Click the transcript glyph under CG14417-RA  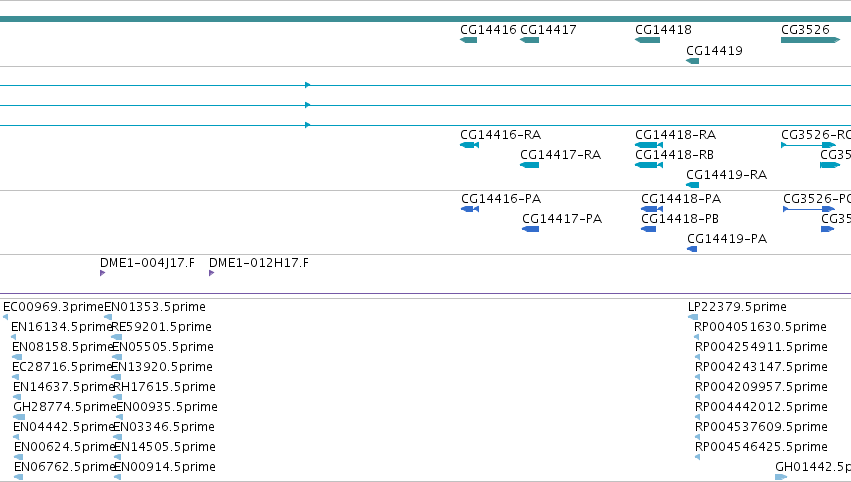tap(530, 165)
